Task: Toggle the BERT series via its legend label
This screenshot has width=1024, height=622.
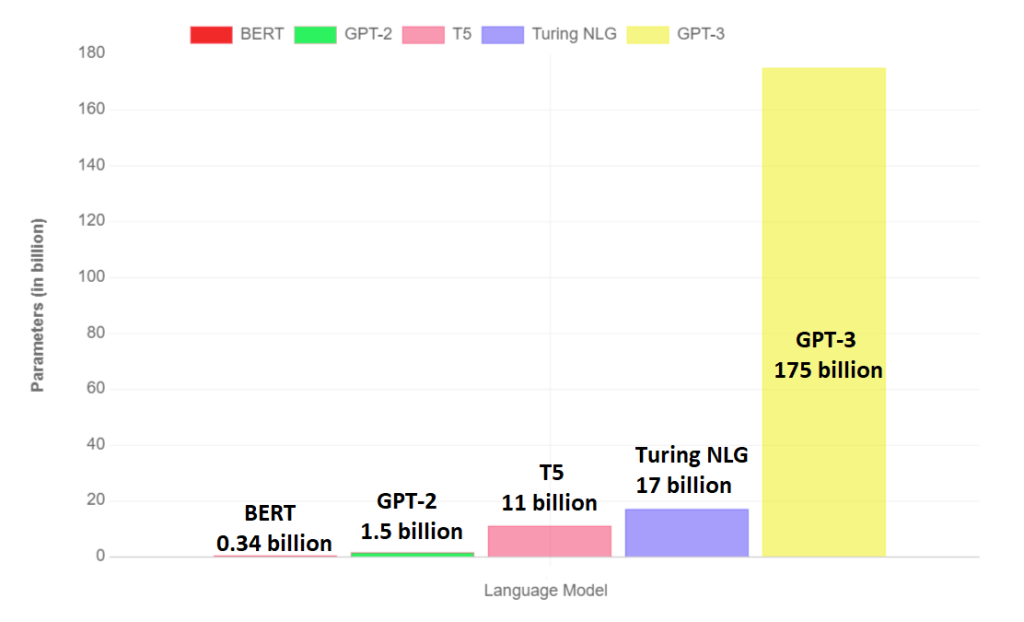Action: pos(262,34)
